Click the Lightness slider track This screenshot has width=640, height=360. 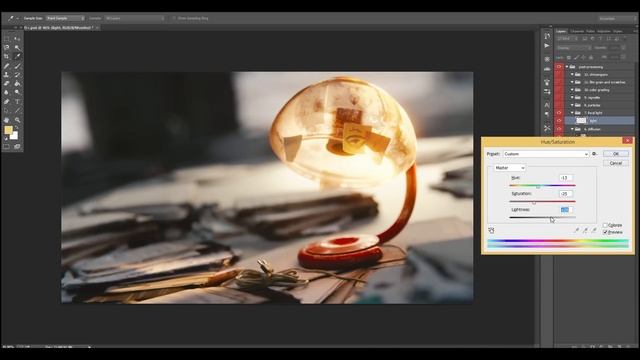point(542,217)
